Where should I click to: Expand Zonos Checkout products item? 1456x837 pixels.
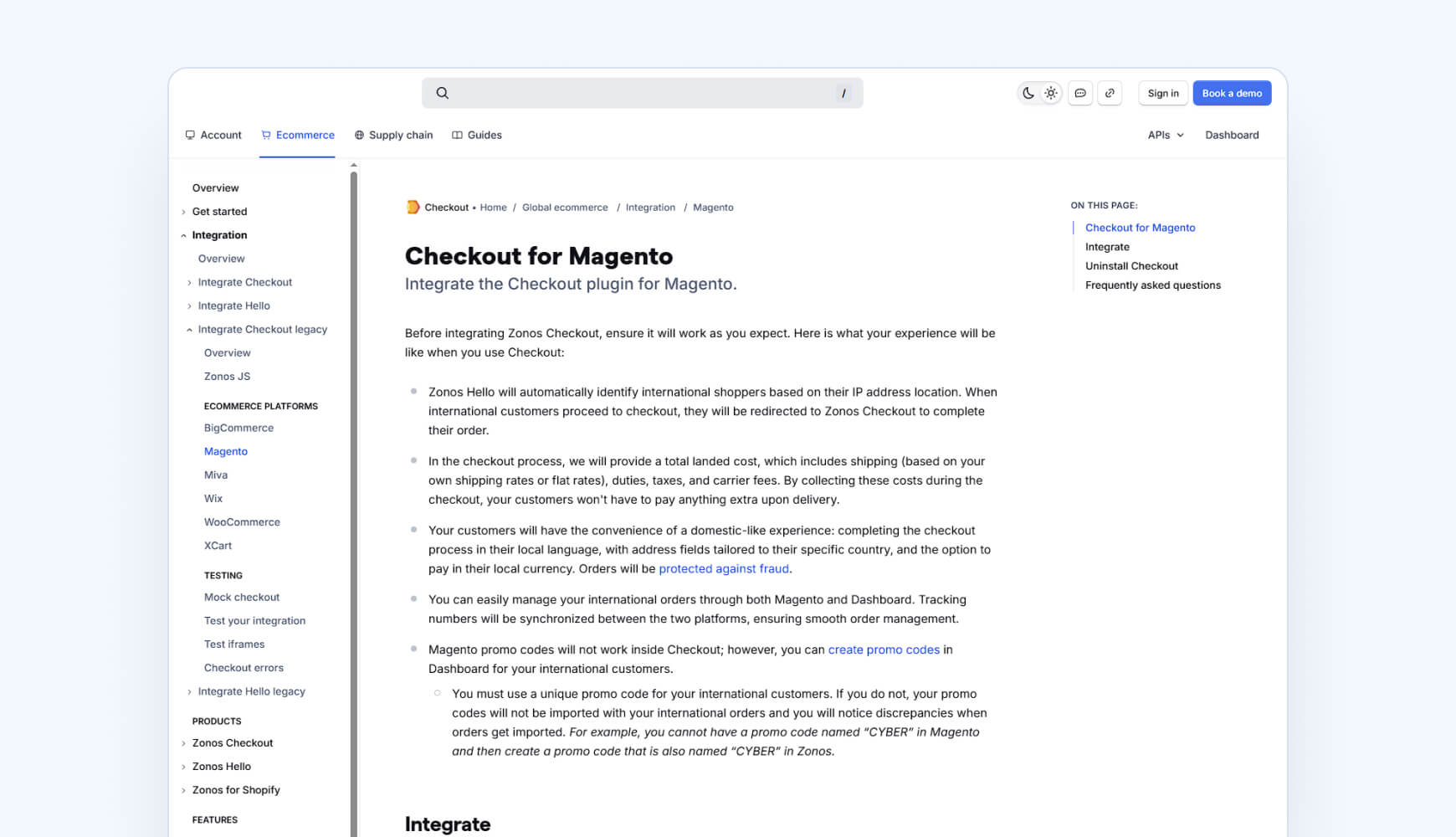232,743
